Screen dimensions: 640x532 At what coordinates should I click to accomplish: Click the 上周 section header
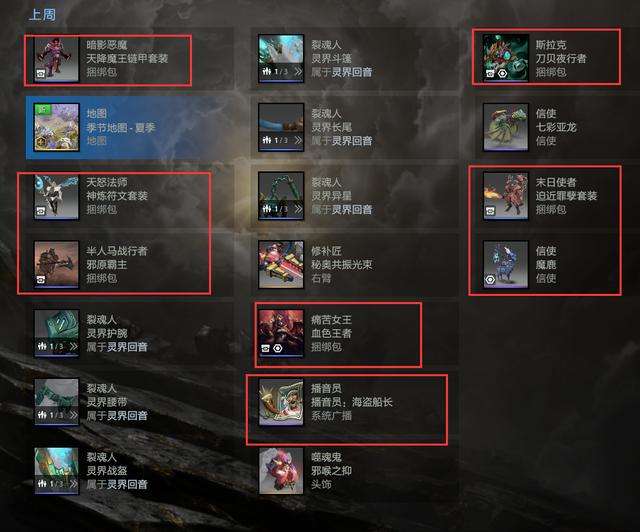click(x=42, y=15)
